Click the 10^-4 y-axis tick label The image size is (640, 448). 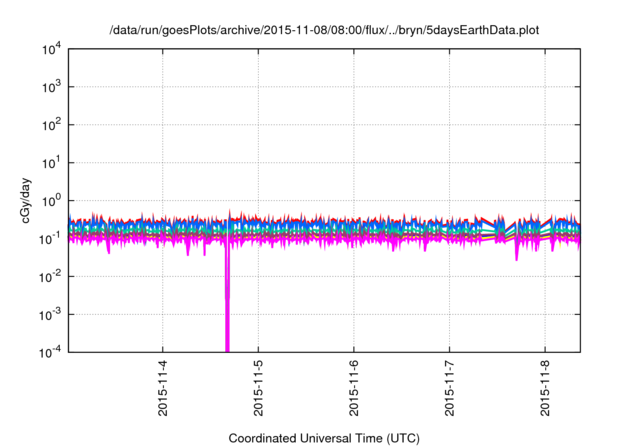50,352
